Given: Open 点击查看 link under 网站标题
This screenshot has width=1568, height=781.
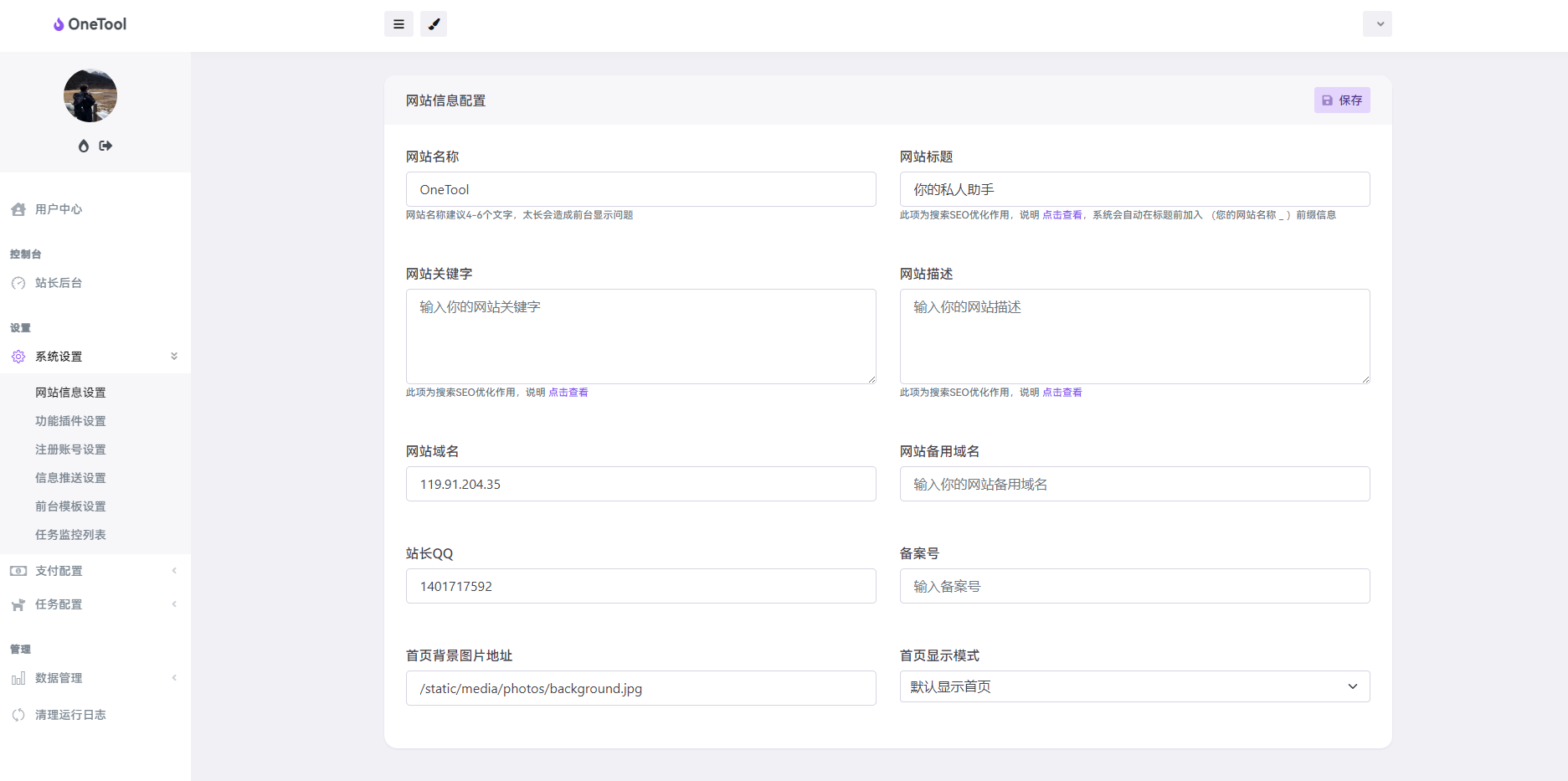Looking at the screenshot, I should (x=1062, y=215).
